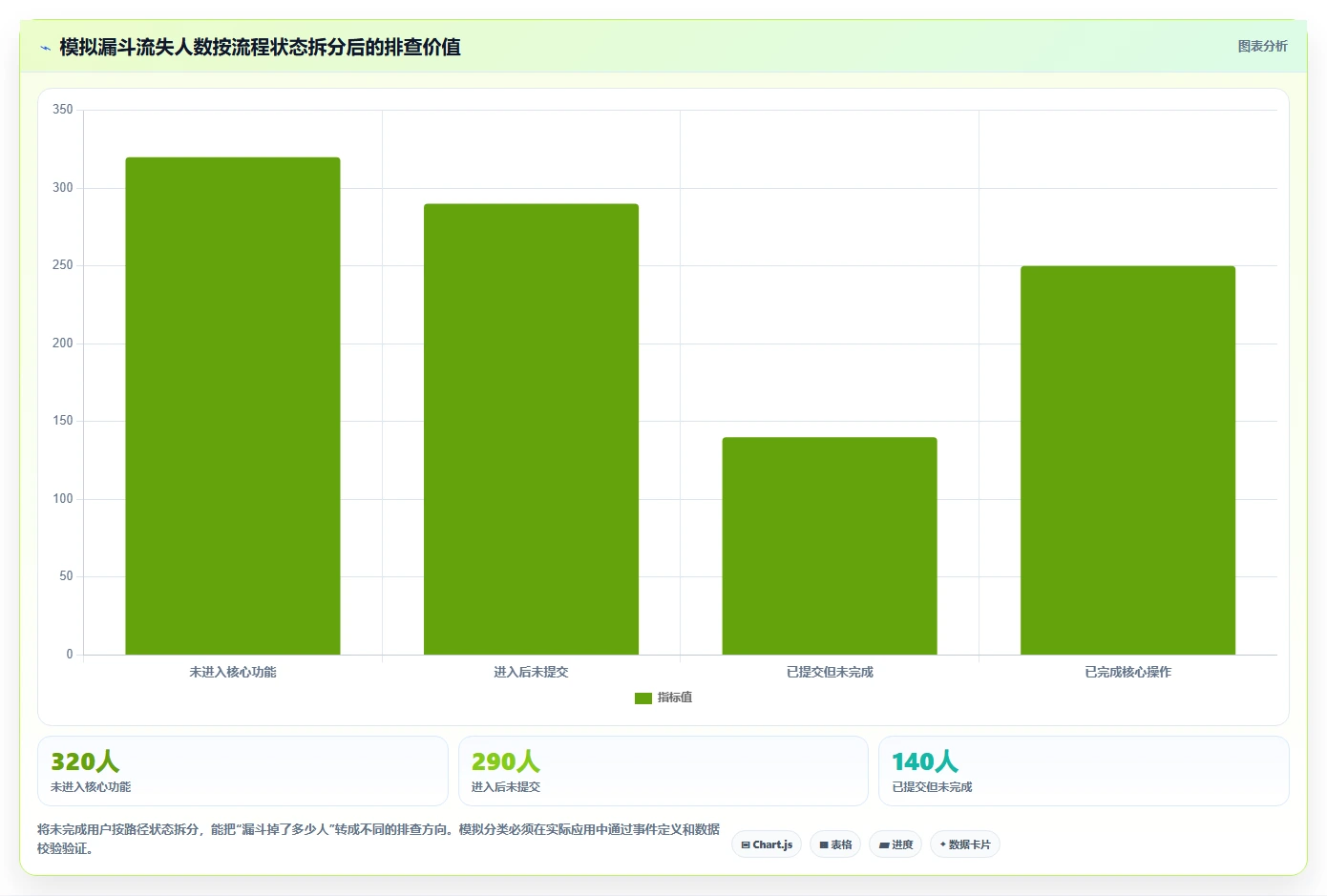The height and width of the screenshot is (896, 1327).
Task: Click the 进度 tag chip
Action: coord(895,844)
